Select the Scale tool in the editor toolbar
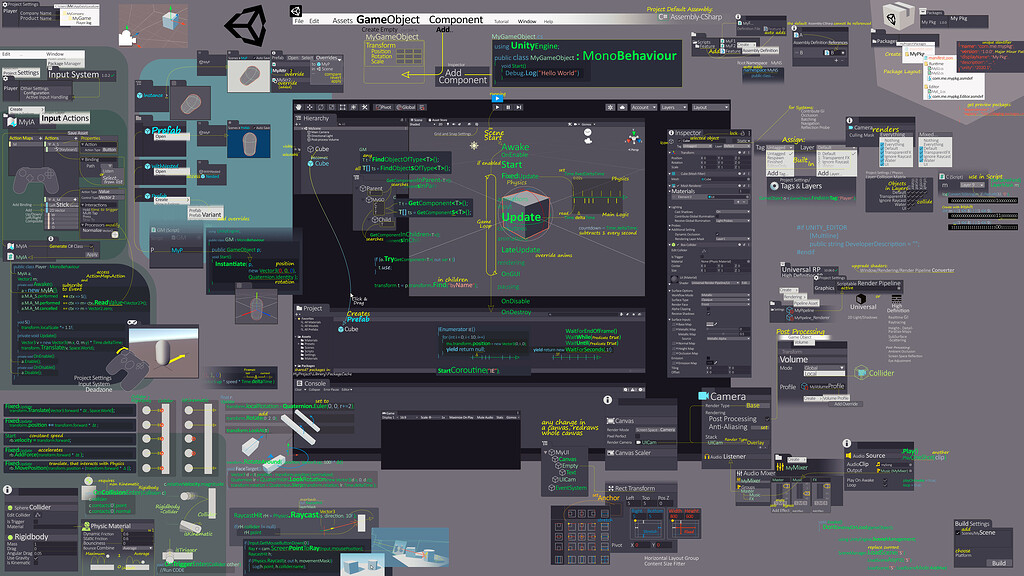The height and width of the screenshot is (576, 1024). click(332, 107)
